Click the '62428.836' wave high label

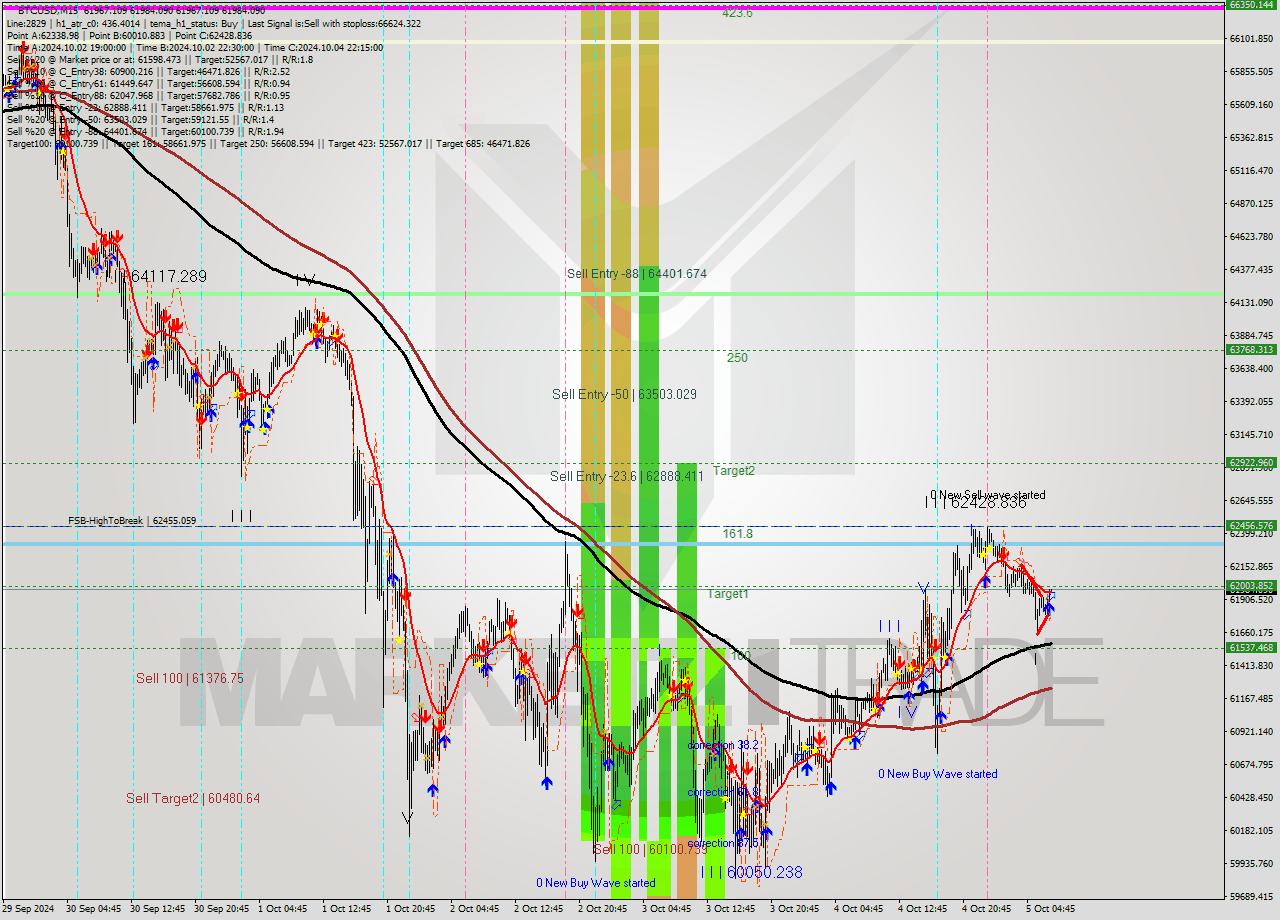coord(989,503)
